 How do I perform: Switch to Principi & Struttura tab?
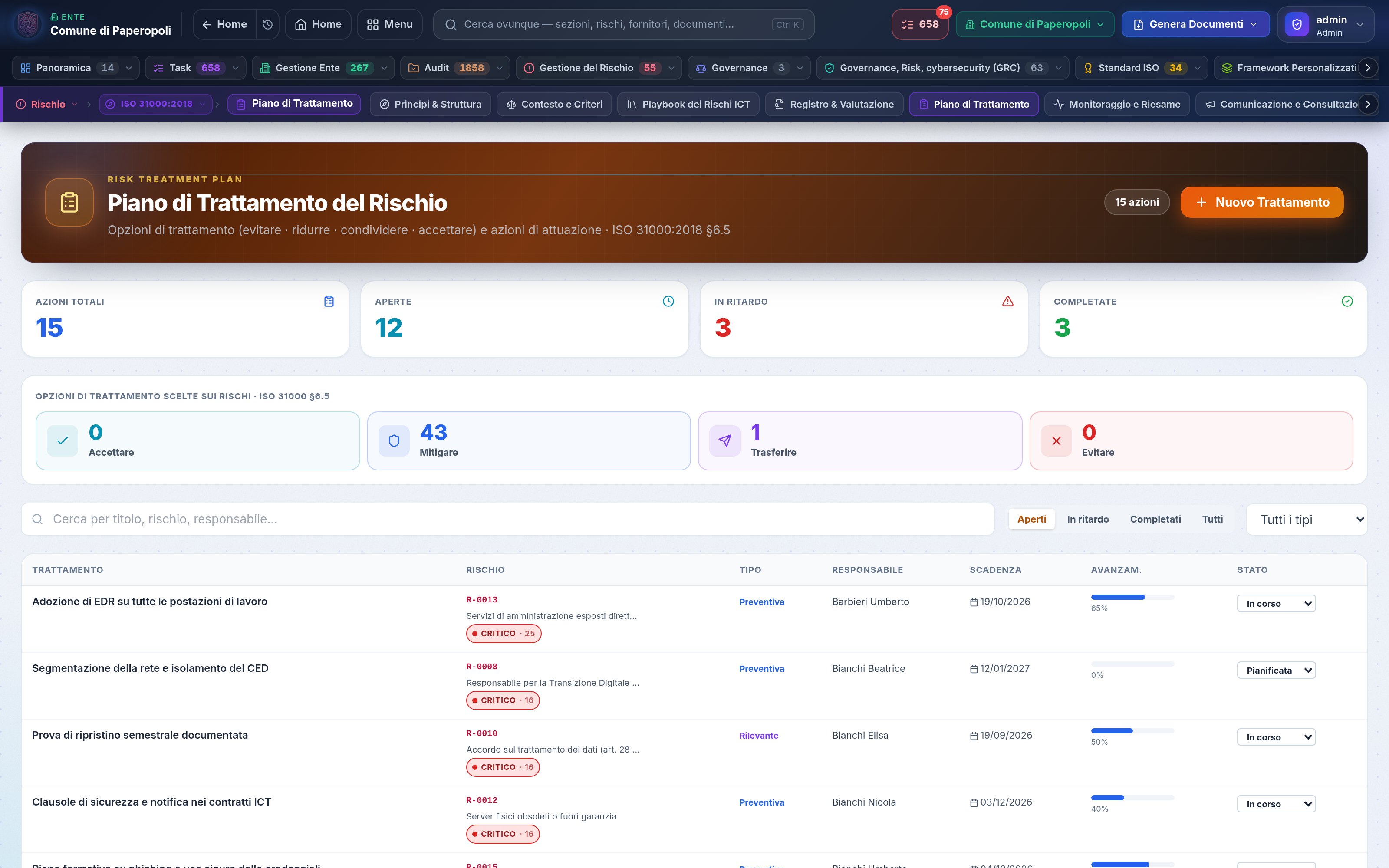coord(431,104)
